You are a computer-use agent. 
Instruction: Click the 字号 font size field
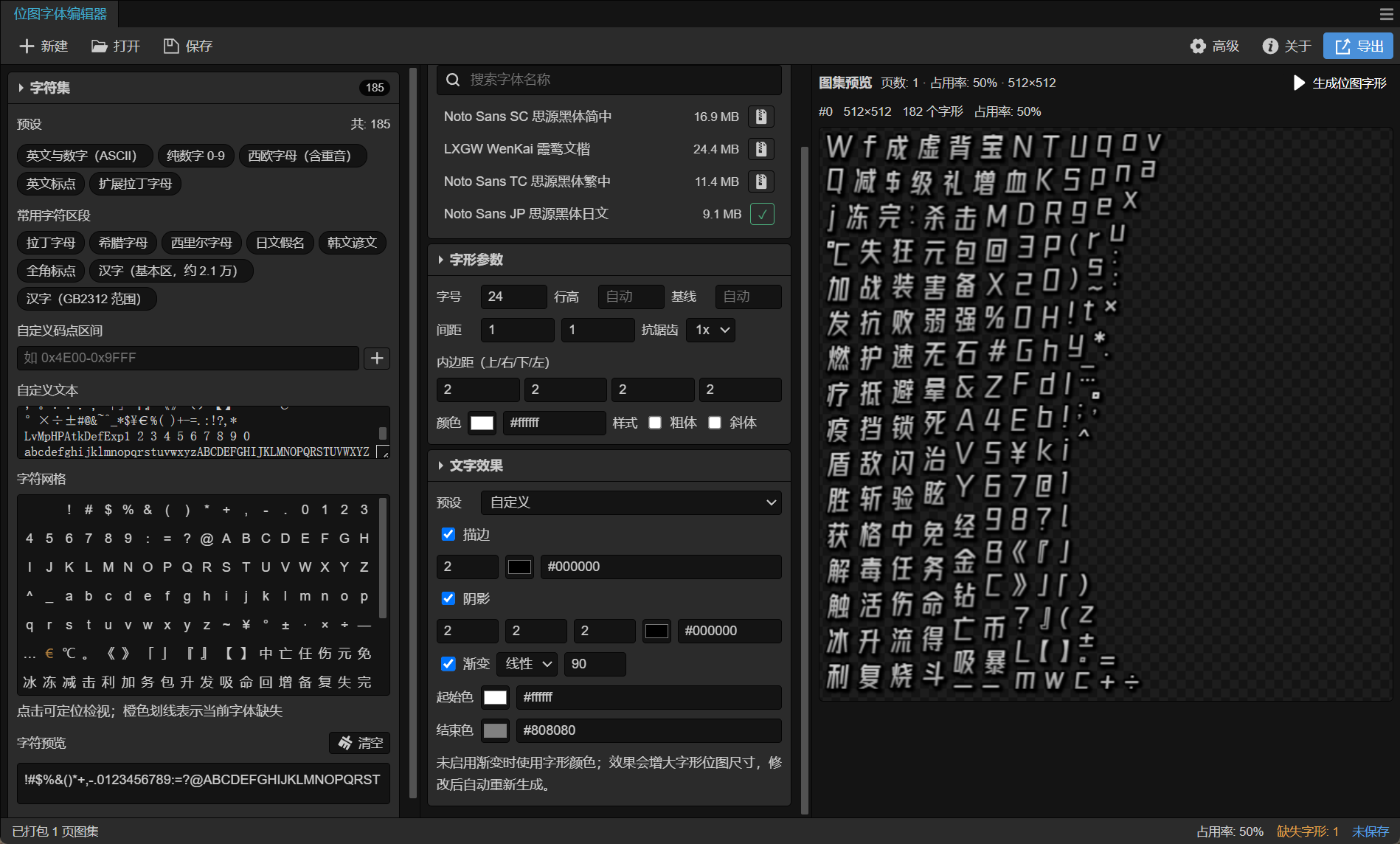513,297
